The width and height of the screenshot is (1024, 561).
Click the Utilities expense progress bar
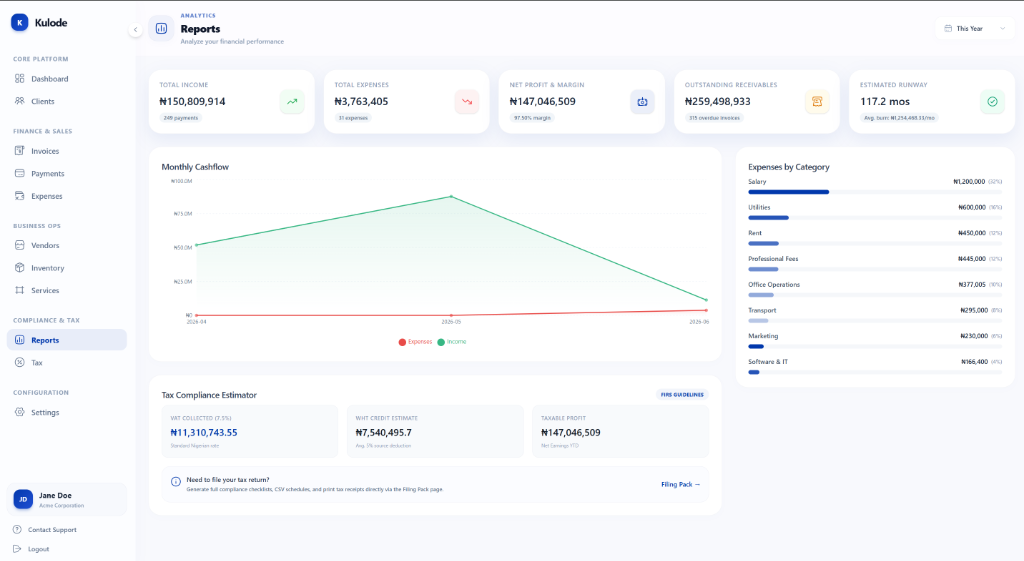[x=874, y=217]
